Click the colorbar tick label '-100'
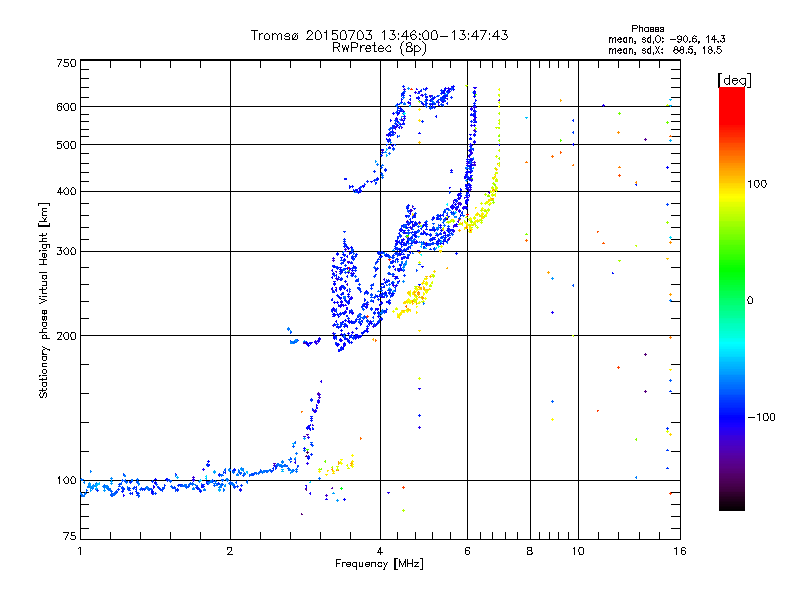This screenshot has width=800, height=600. (x=761, y=417)
